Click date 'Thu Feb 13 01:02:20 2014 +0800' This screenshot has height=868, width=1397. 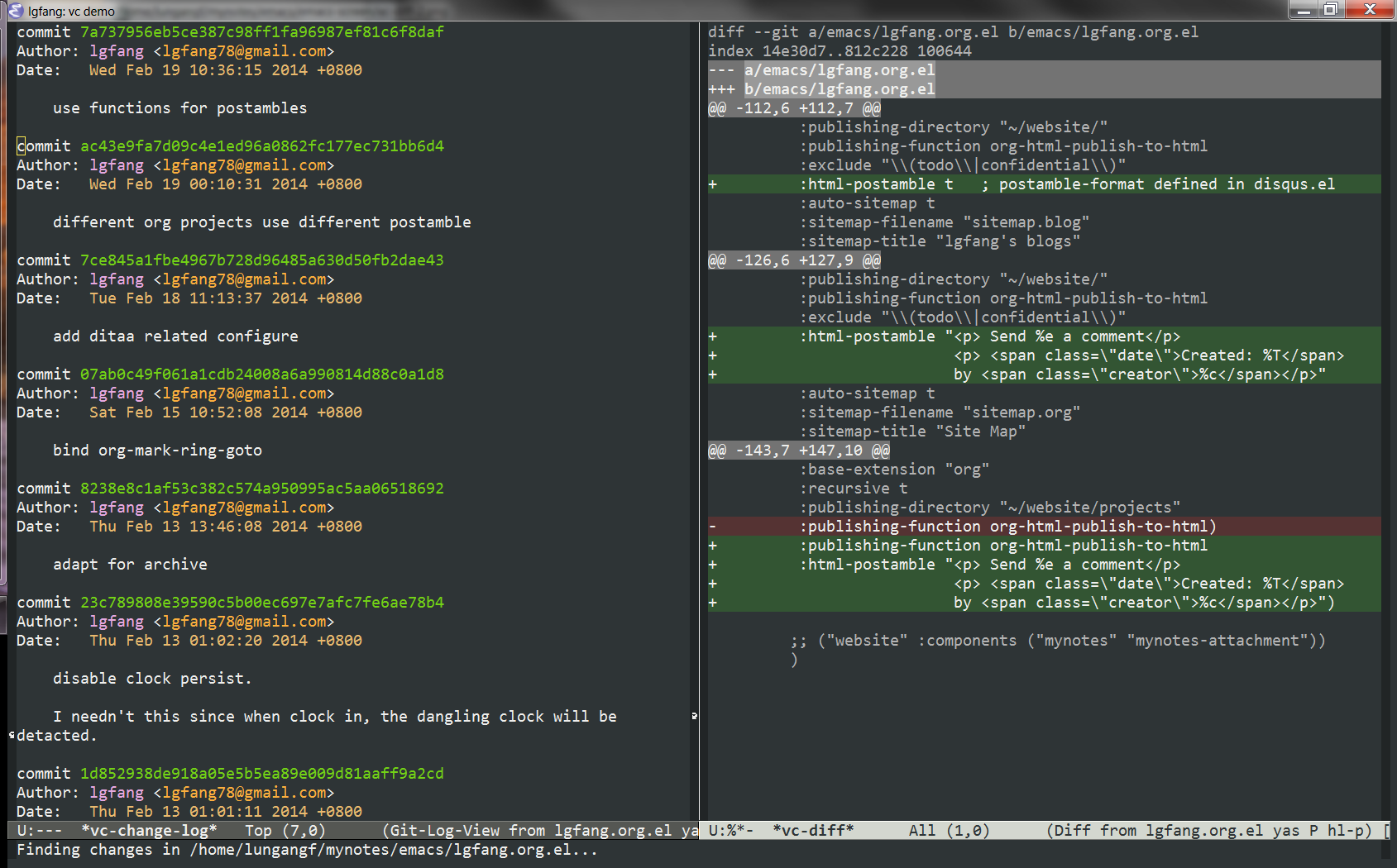[x=226, y=641]
